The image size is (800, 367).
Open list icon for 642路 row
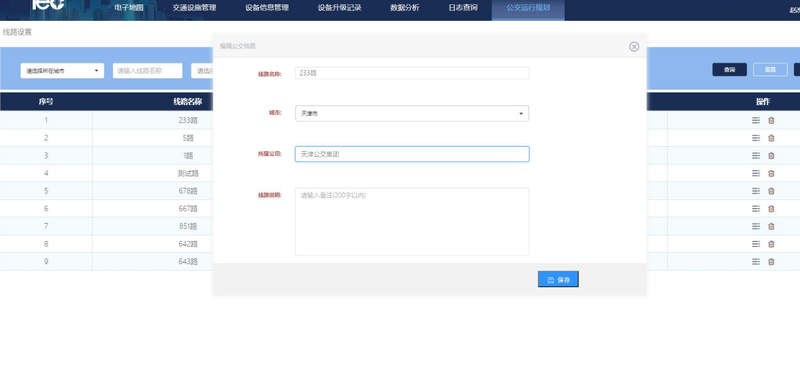756,244
